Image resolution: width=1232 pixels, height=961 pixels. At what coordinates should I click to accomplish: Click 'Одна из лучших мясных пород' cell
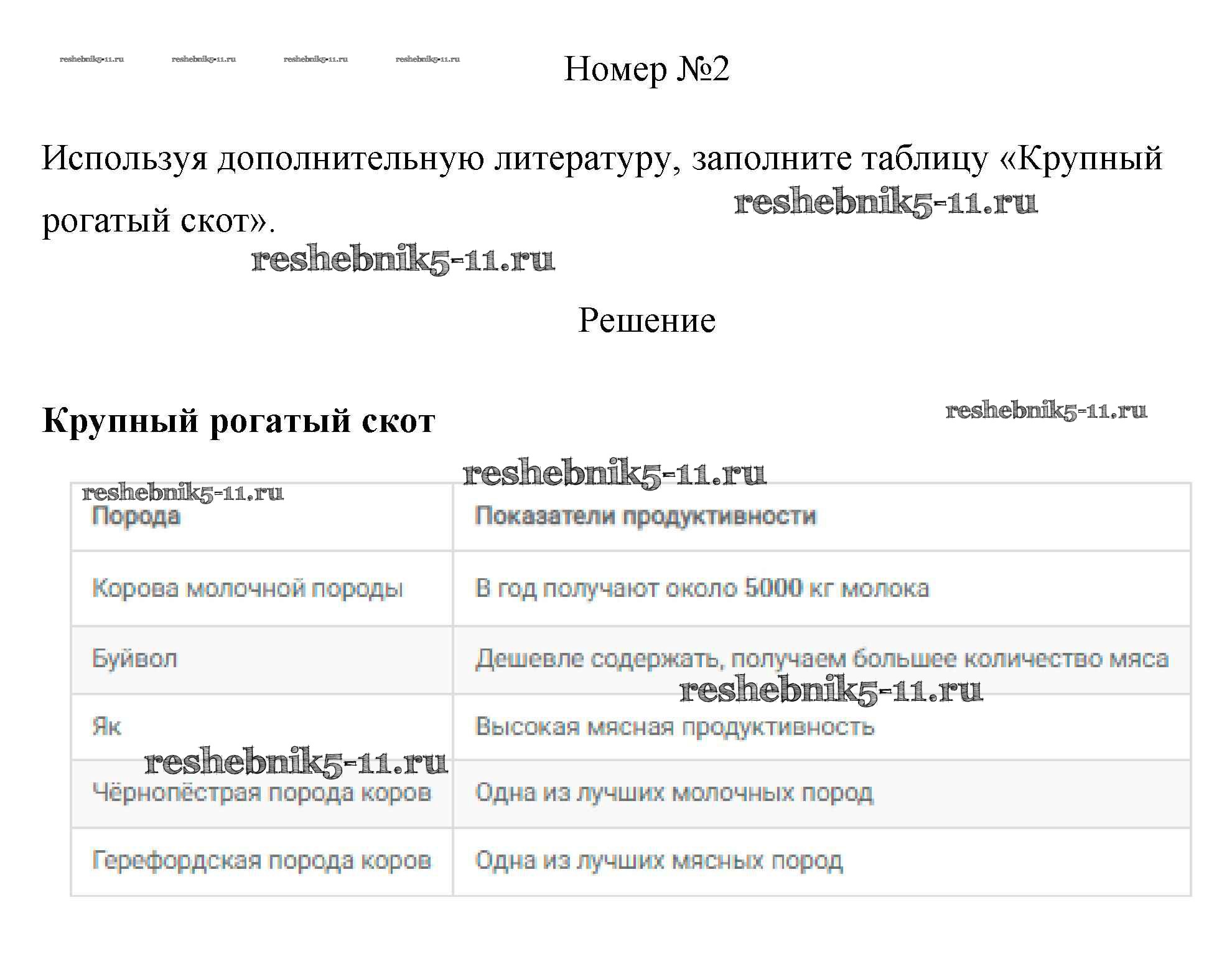pyautogui.click(x=659, y=861)
